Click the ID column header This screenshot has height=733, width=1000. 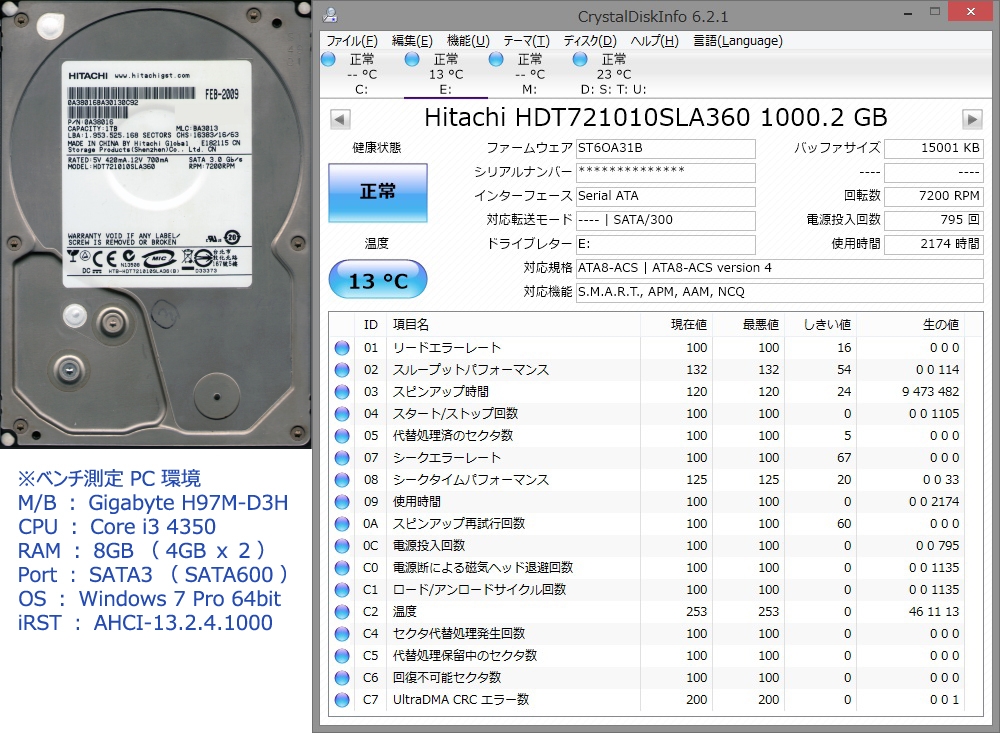tap(371, 325)
